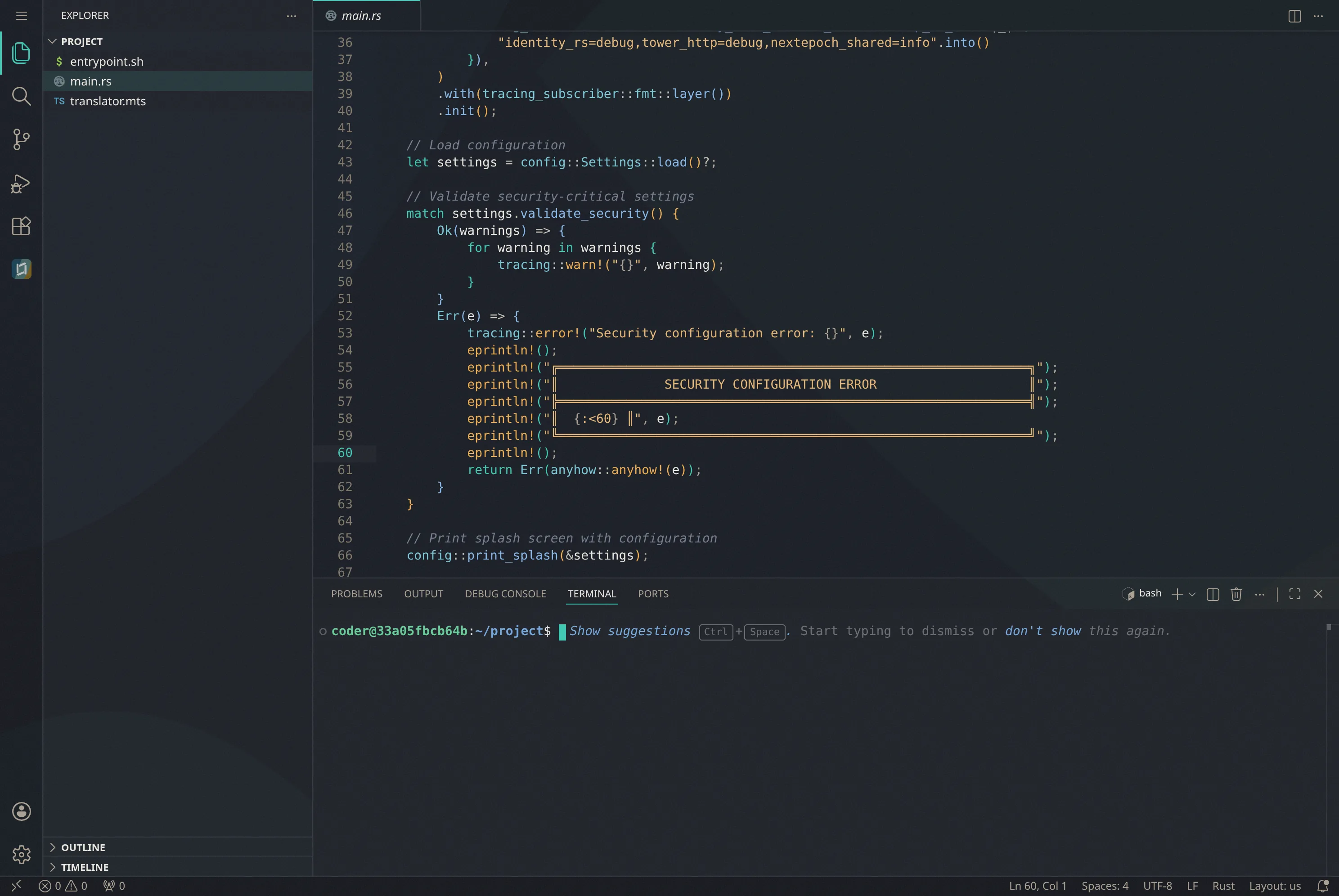1339x896 pixels.
Task: Switch to the PORTS tab
Action: click(x=653, y=594)
